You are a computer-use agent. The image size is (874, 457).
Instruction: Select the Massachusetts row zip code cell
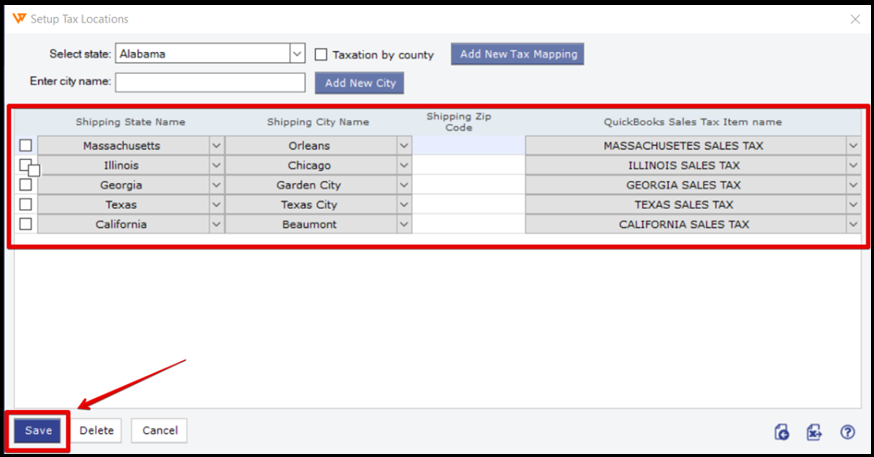pos(469,145)
